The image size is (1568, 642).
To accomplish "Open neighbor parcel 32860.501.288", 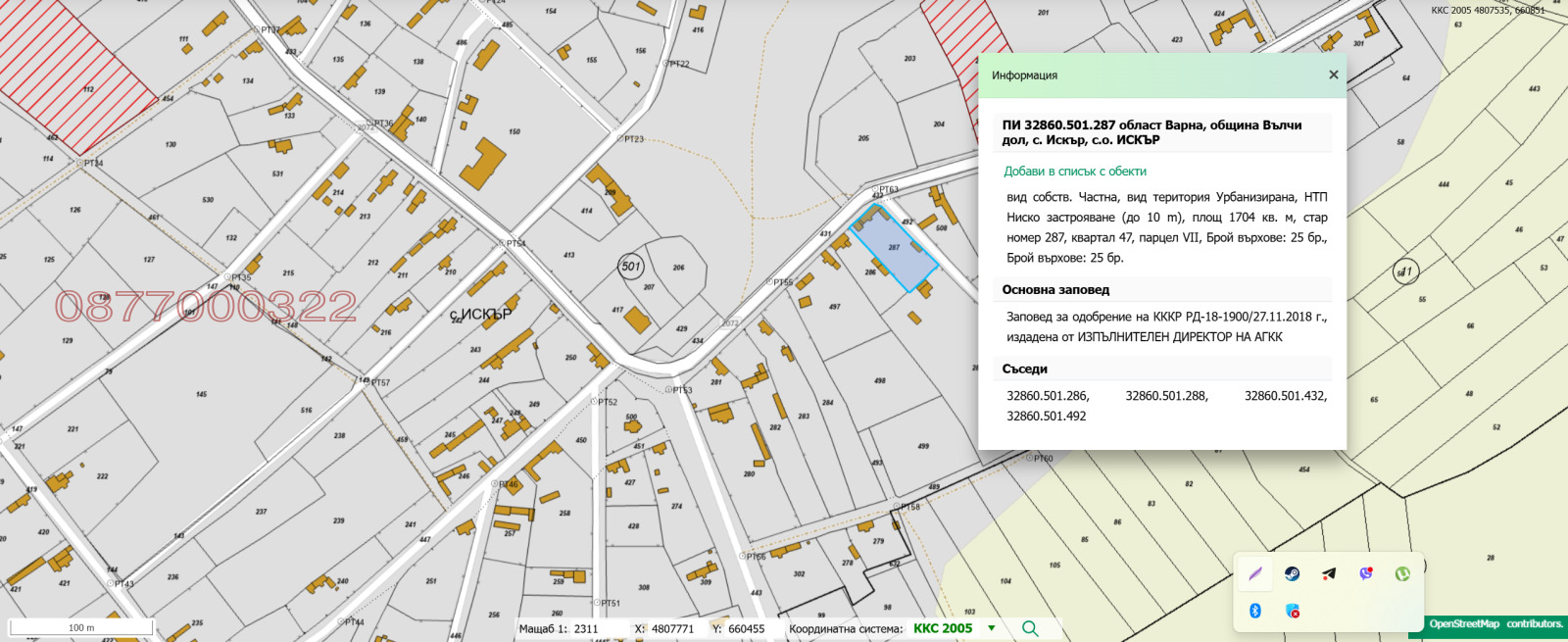I will pyautogui.click(x=1166, y=396).
